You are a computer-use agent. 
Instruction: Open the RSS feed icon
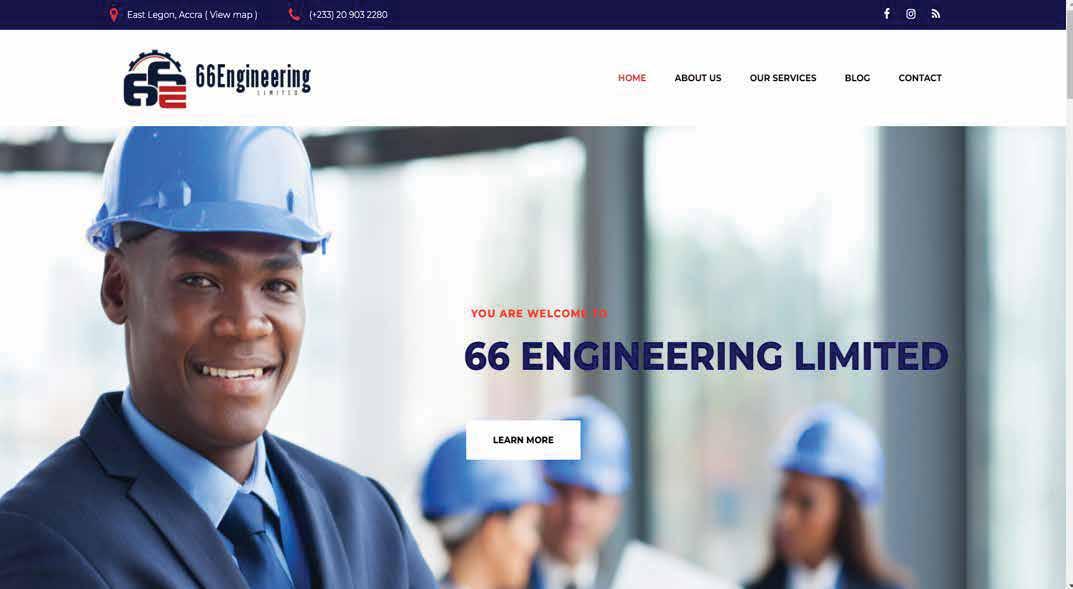tap(935, 14)
